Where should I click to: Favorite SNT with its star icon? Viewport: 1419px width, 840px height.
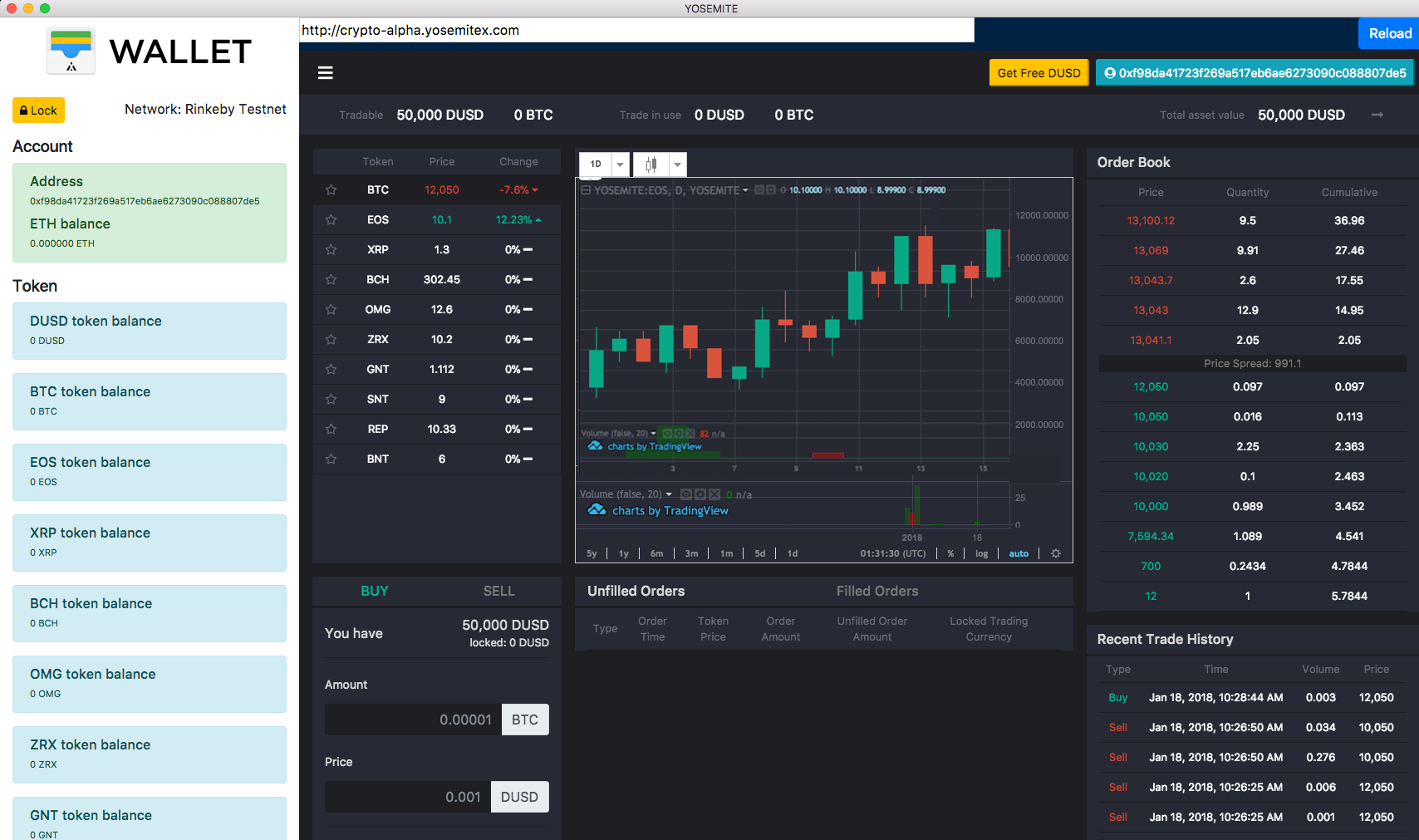pyautogui.click(x=331, y=400)
